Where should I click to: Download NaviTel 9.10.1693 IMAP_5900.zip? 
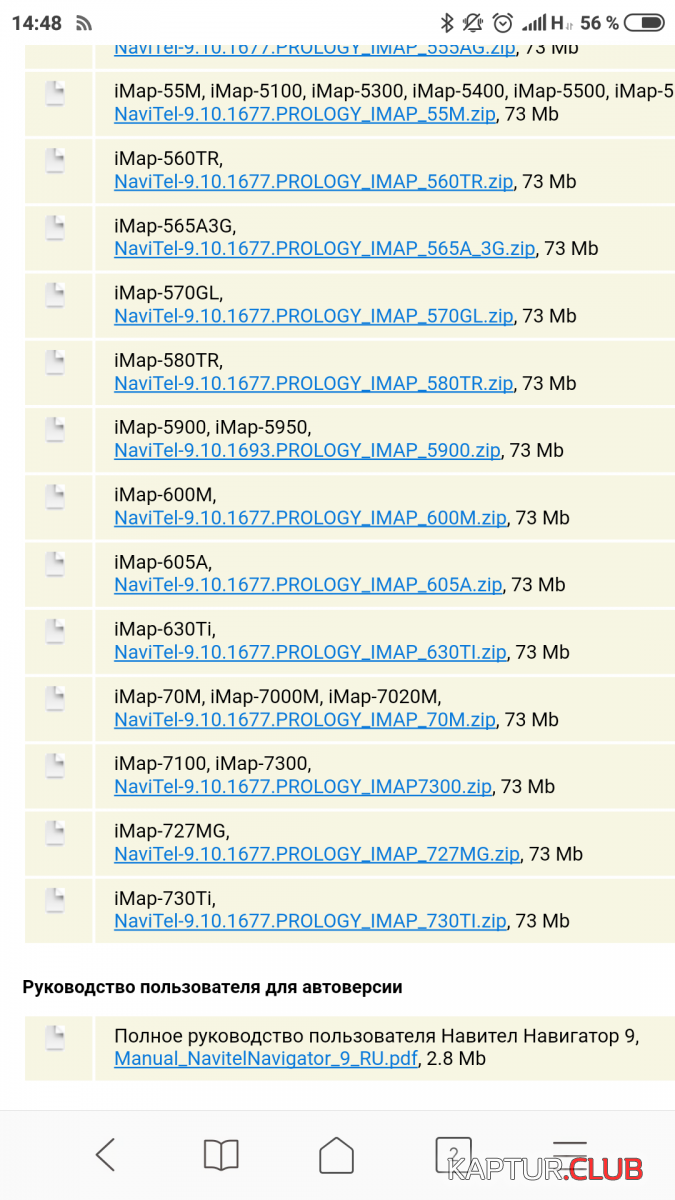(307, 450)
